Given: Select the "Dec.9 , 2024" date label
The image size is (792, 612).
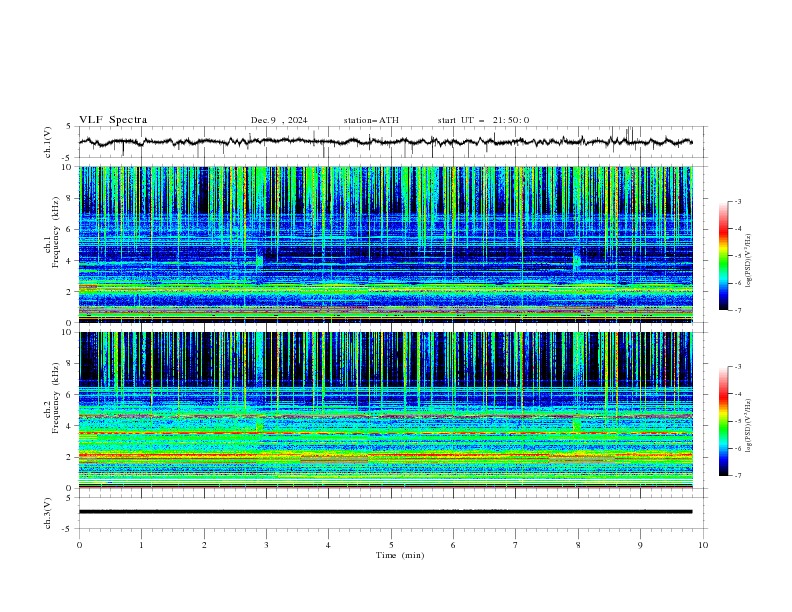Looking at the screenshot, I should pos(279,120).
